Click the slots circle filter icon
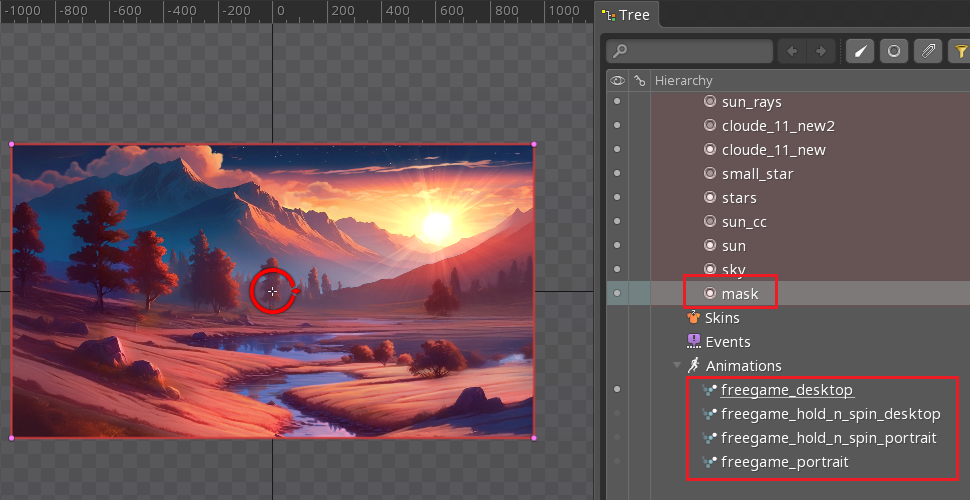 (894, 51)
